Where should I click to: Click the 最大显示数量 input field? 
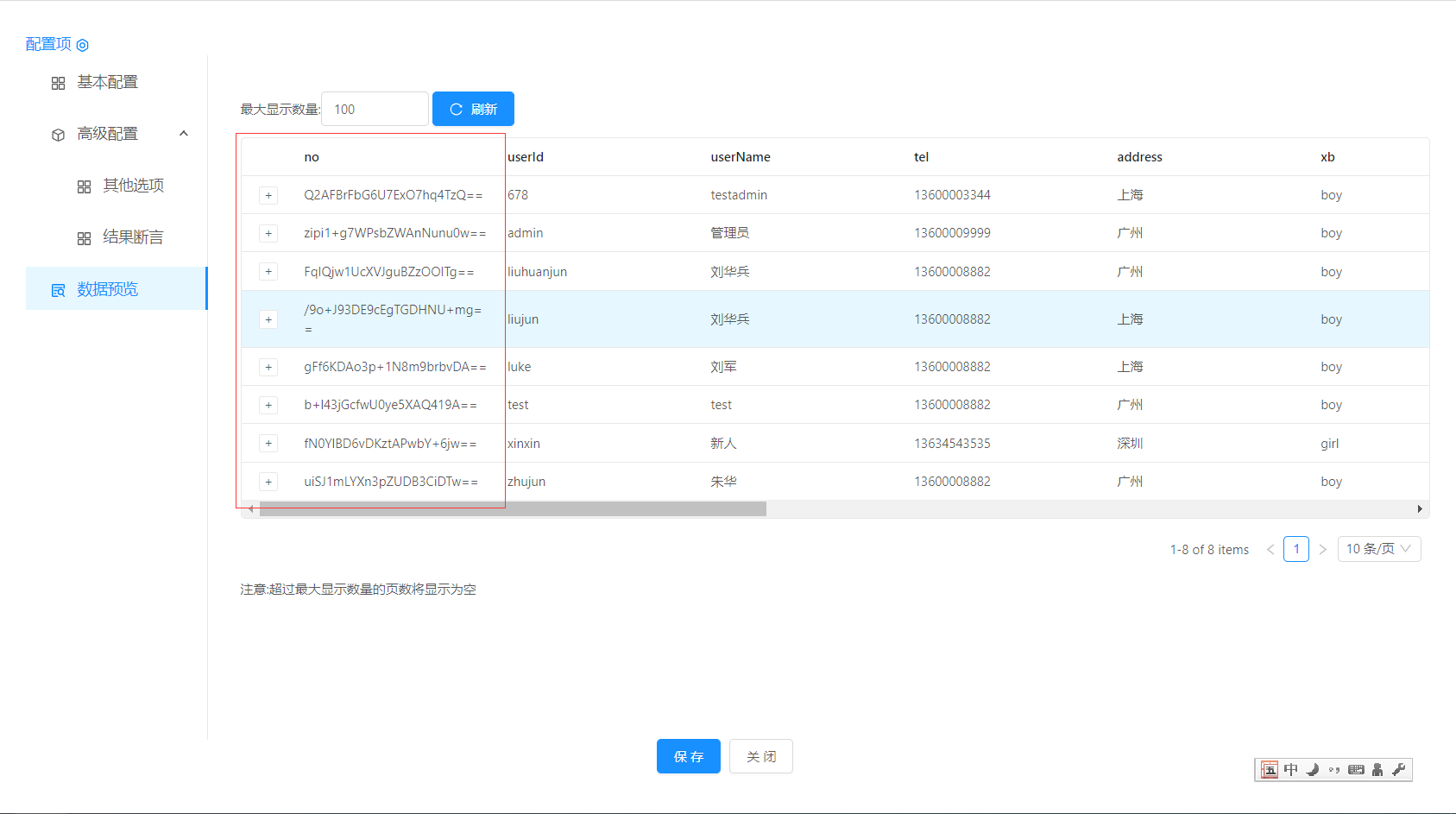pos(375,110)
